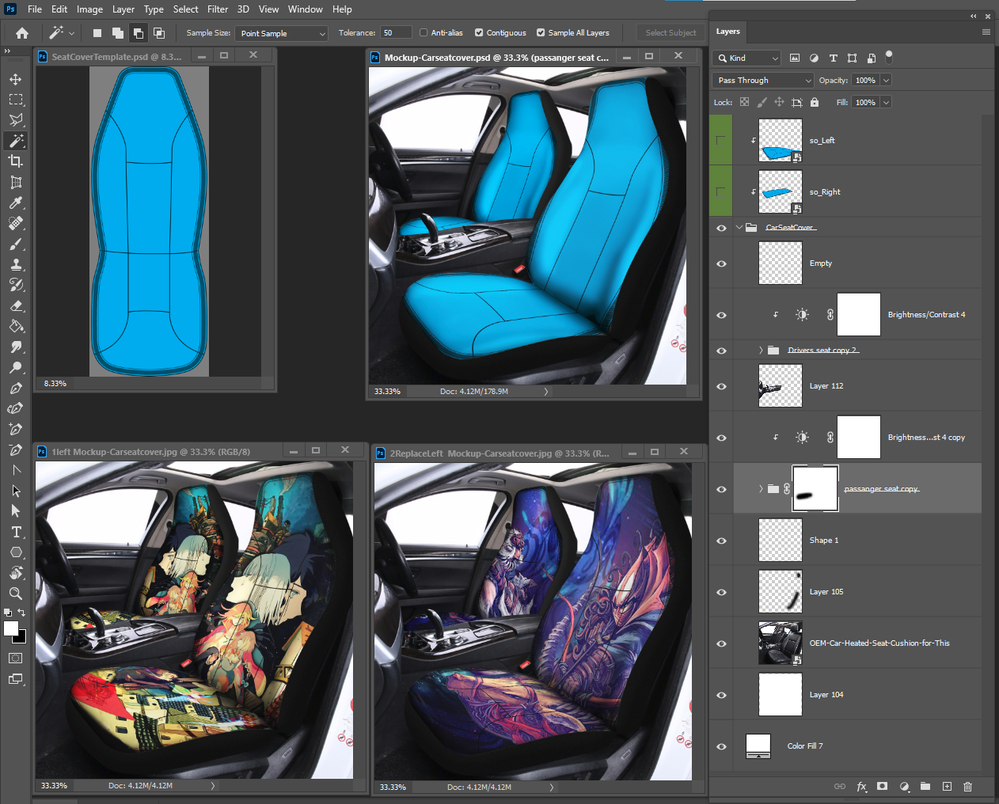Open the Opacity slider dropdown arrow

pyautogui.click(x=886, y=80)
